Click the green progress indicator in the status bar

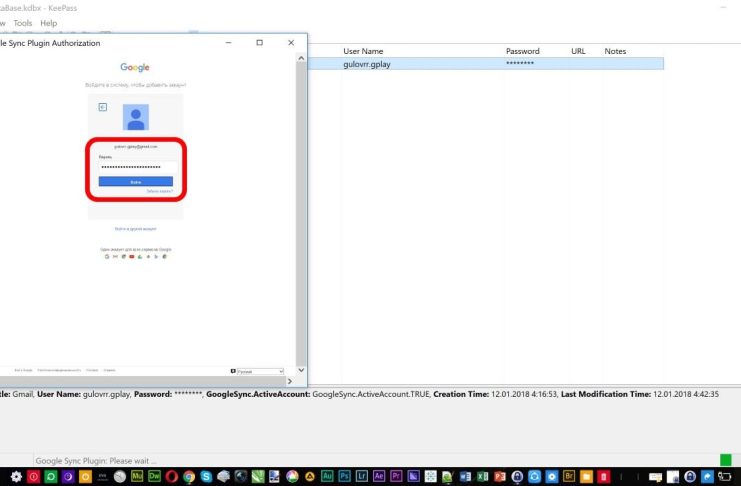point(725,460)
